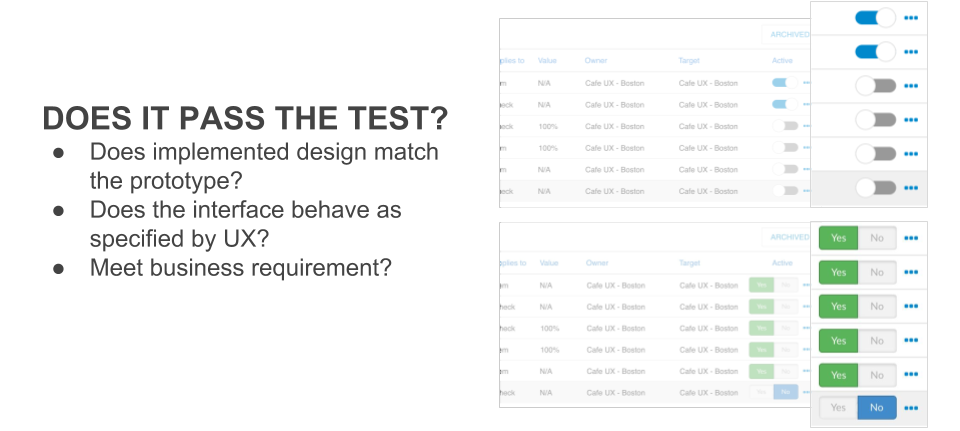Turn off the first enlarged blue toggle
The width and height of the screenshot is (960, 431).
876,18
